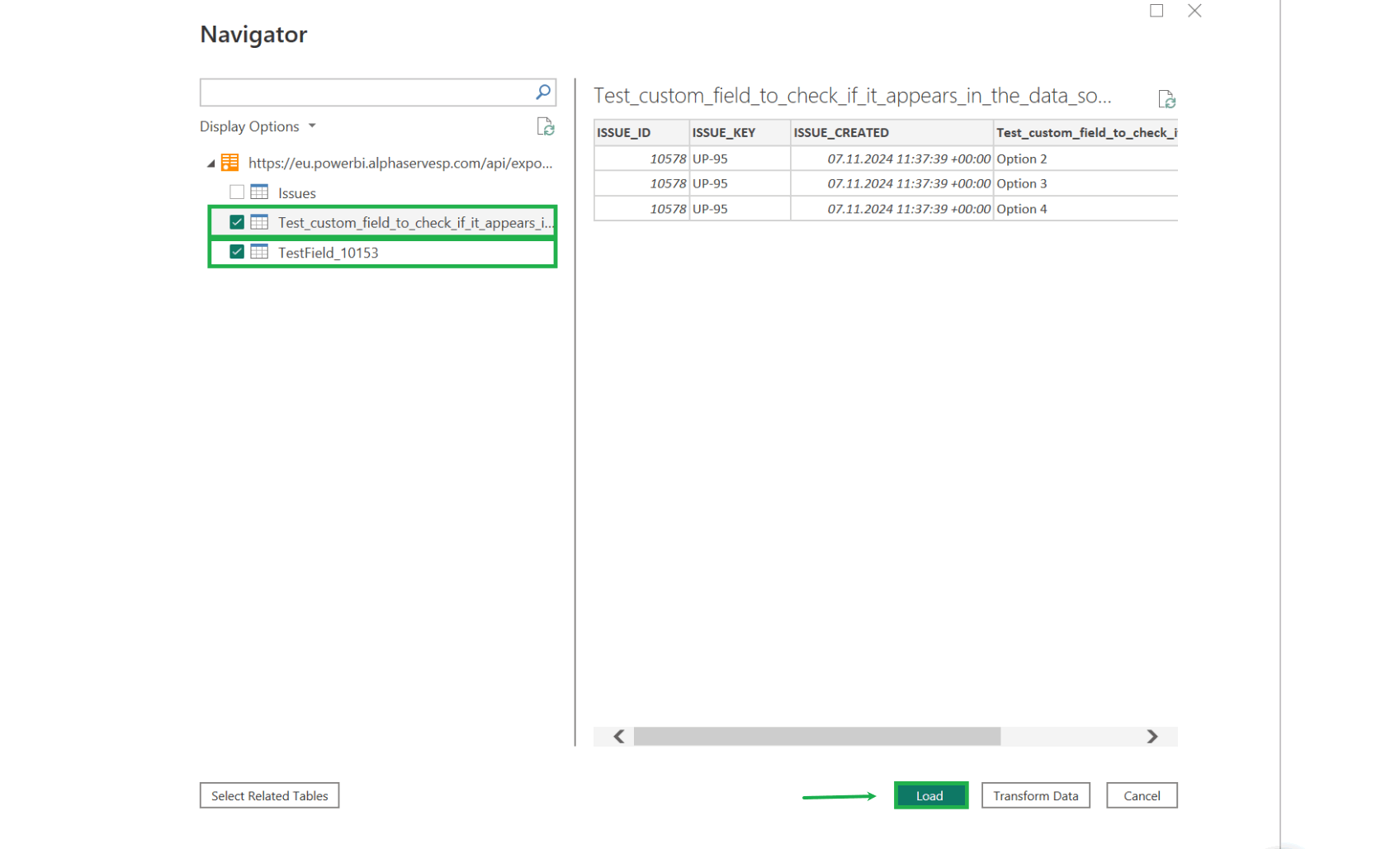Click the Test_custom_field table icon in tree

coord(259,222)
